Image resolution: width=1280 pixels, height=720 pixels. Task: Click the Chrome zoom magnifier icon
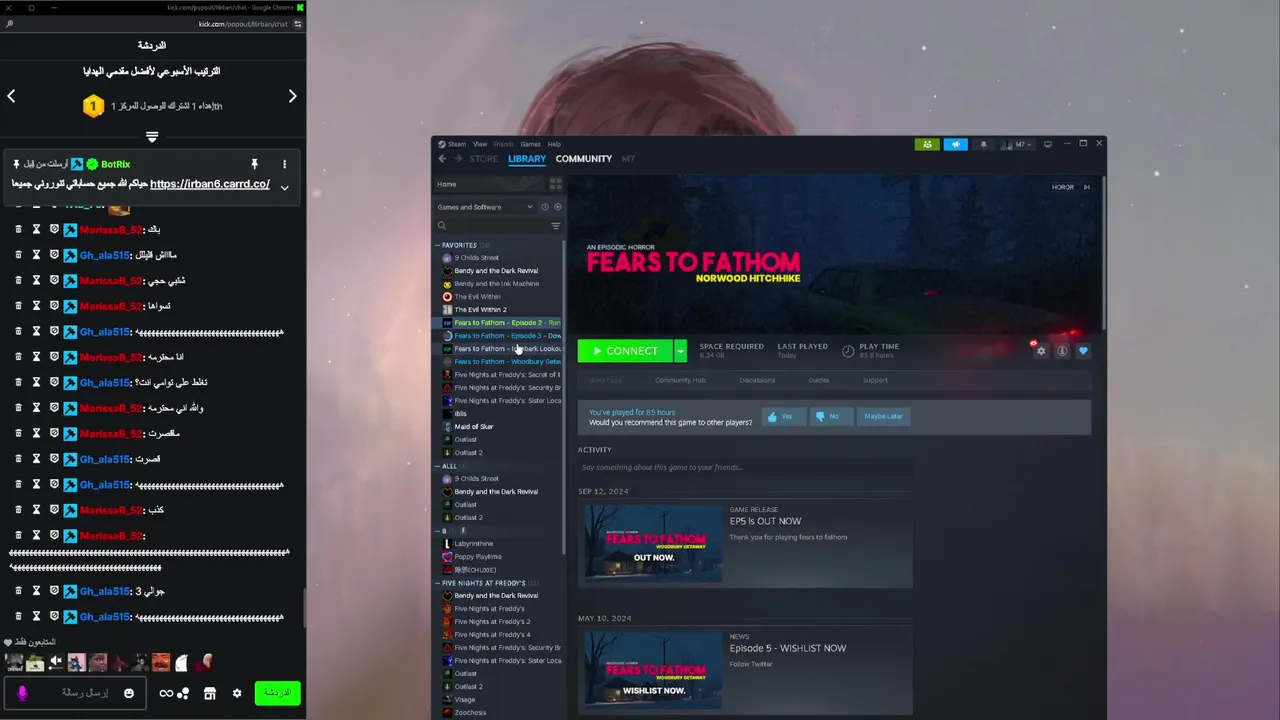click(10, 24)
